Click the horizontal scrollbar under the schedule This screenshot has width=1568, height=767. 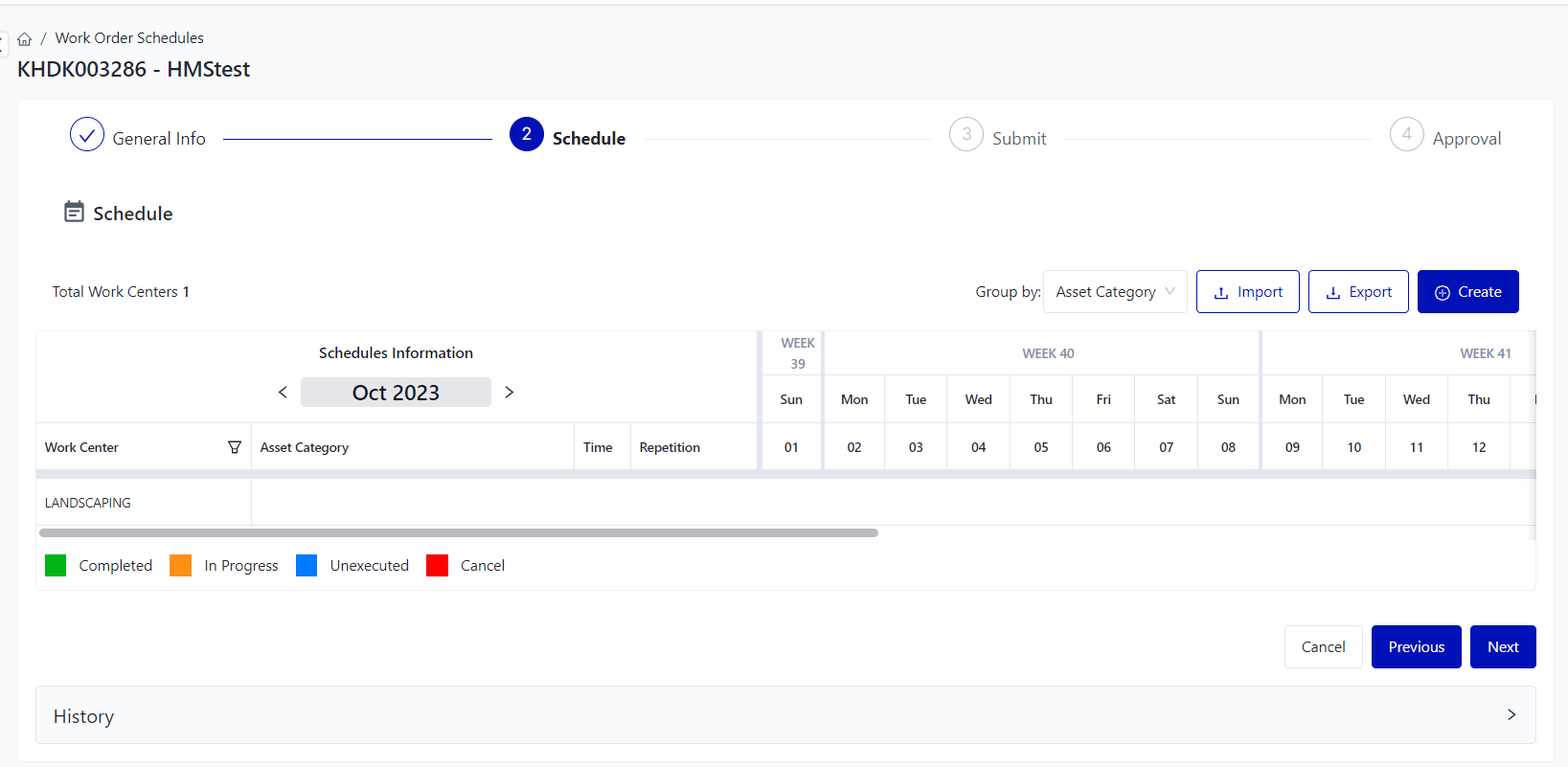click(x=458, y=533)
